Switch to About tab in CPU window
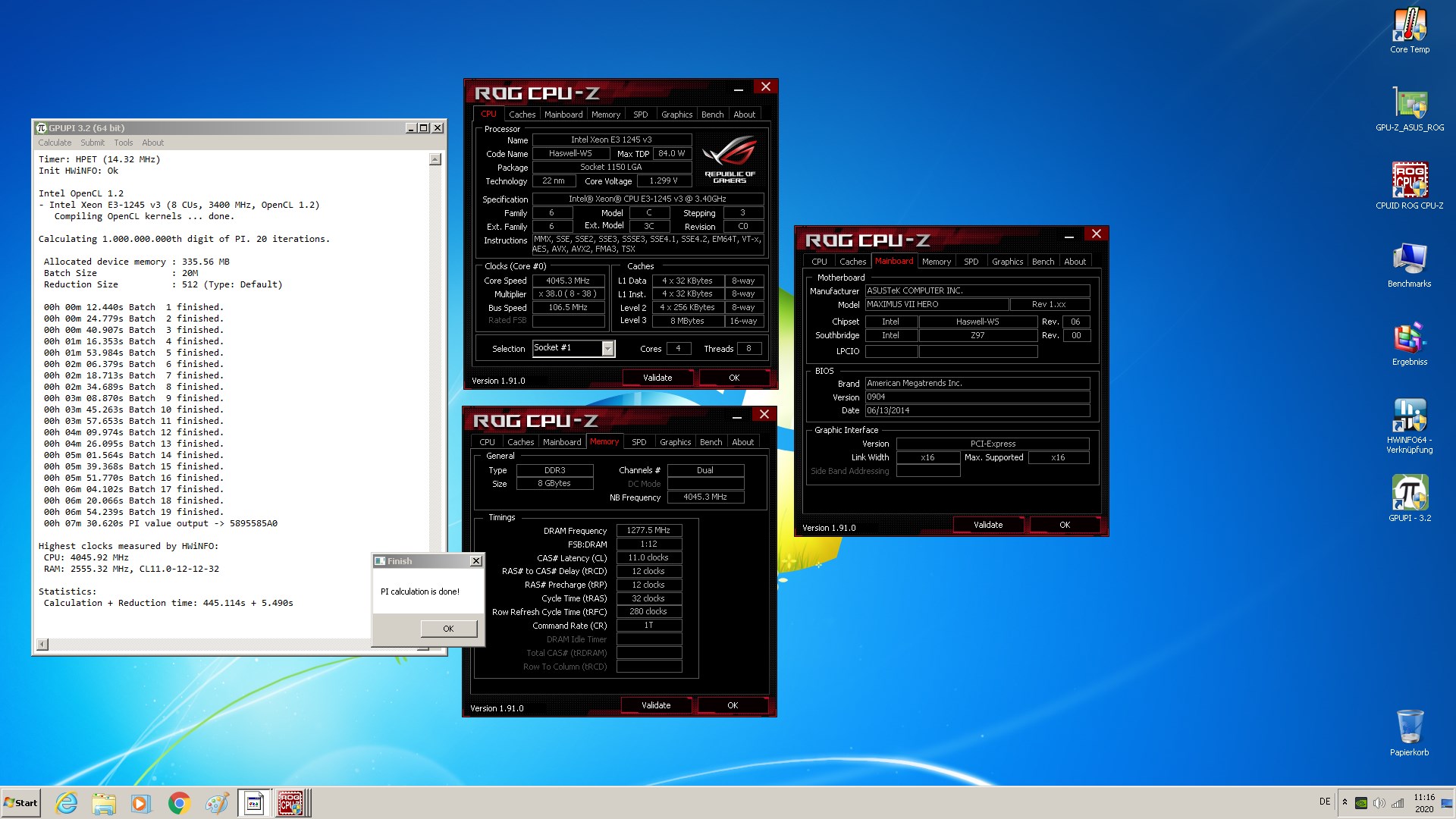Screen dimensions: 1456x819 [745, 115]
